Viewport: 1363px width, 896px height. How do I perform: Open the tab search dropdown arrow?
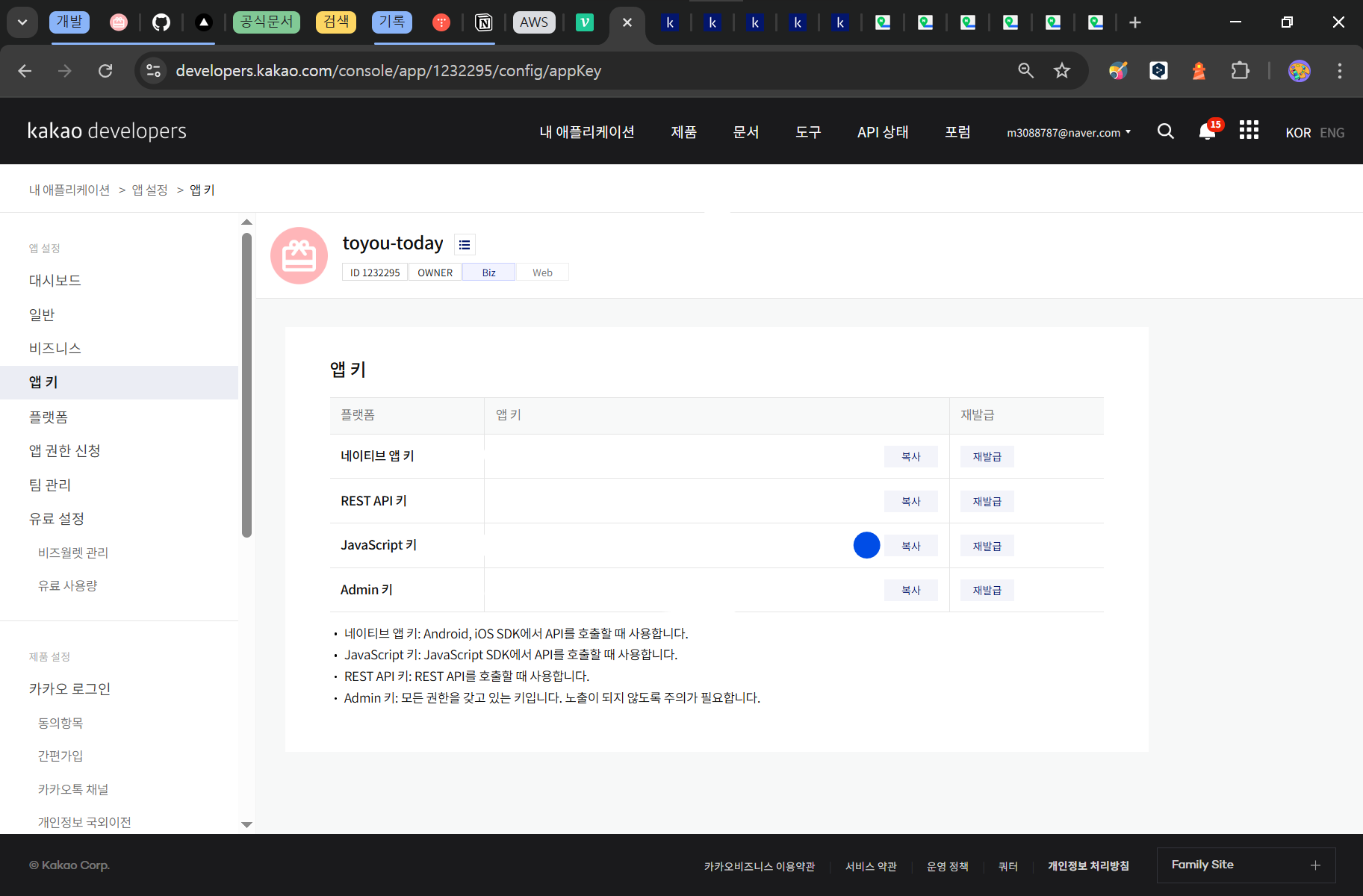pyautogui.click(x=22, y=22)
